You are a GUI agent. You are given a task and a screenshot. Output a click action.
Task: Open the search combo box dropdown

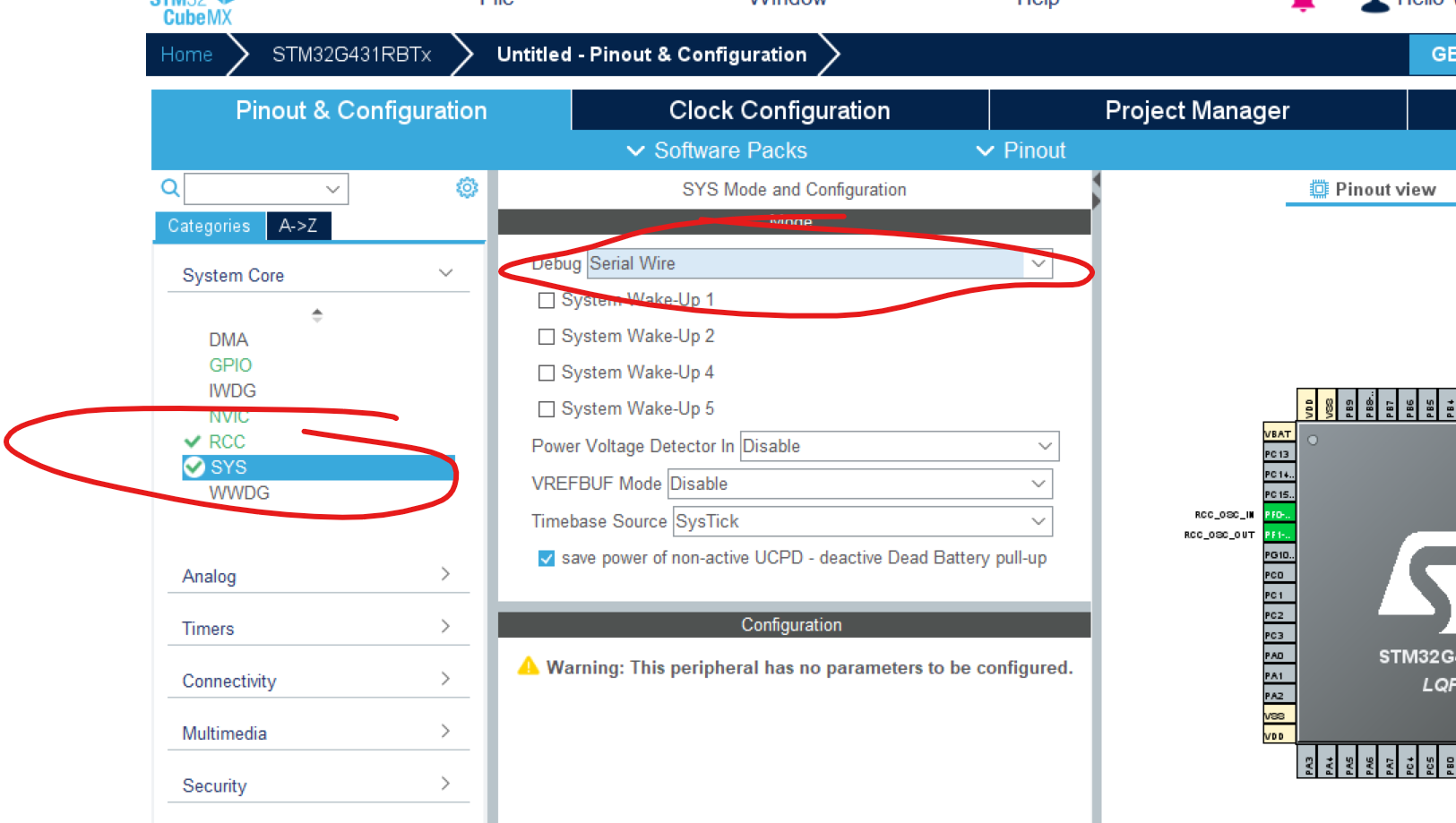(332, 189)
